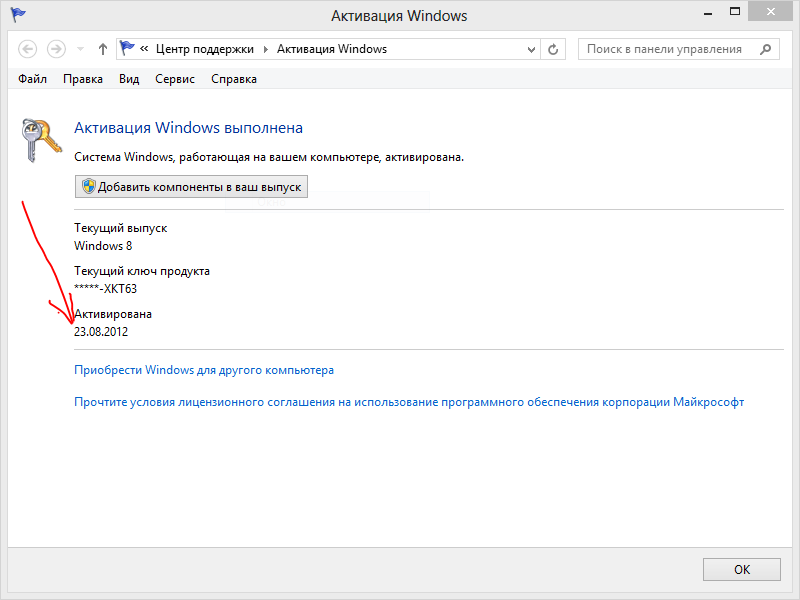Image resolution: width=800 pixels, height=600 pixels.
Task: Click the Активирована label
Action: click(x=113, y=314)
